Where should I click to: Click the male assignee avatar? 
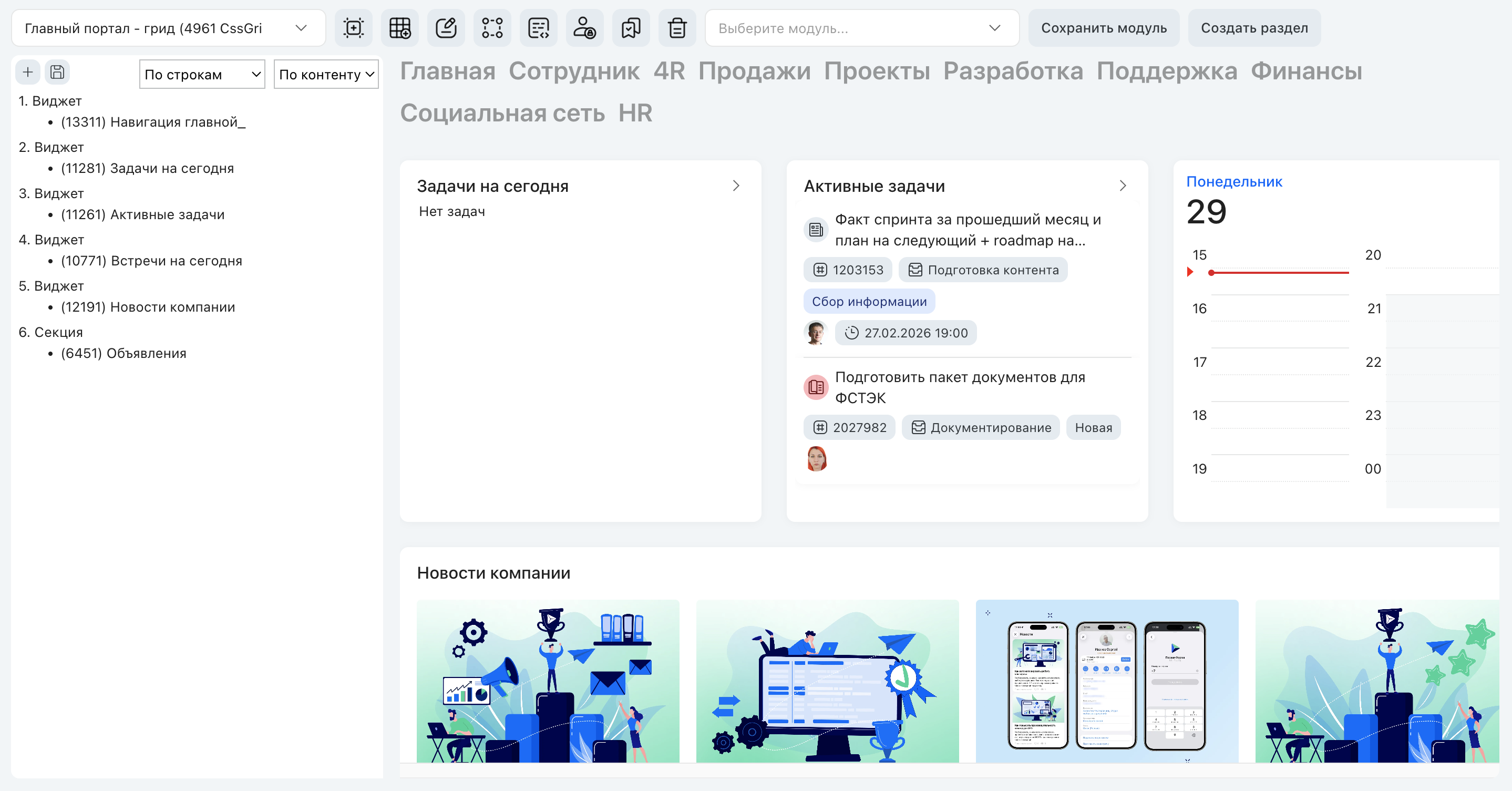(x=815, y=333)
